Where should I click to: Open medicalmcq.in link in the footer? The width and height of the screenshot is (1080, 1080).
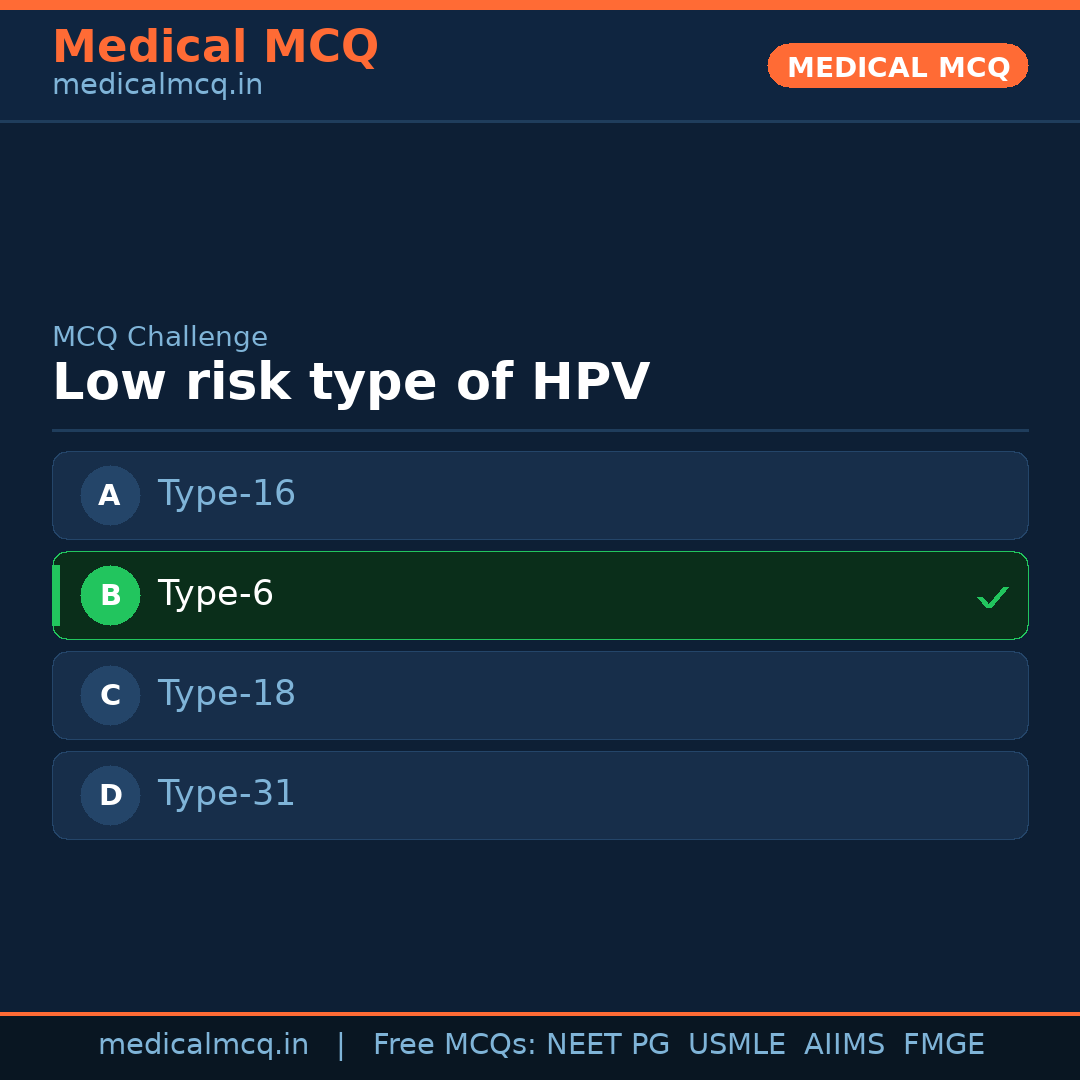(x=203, y=1045)
